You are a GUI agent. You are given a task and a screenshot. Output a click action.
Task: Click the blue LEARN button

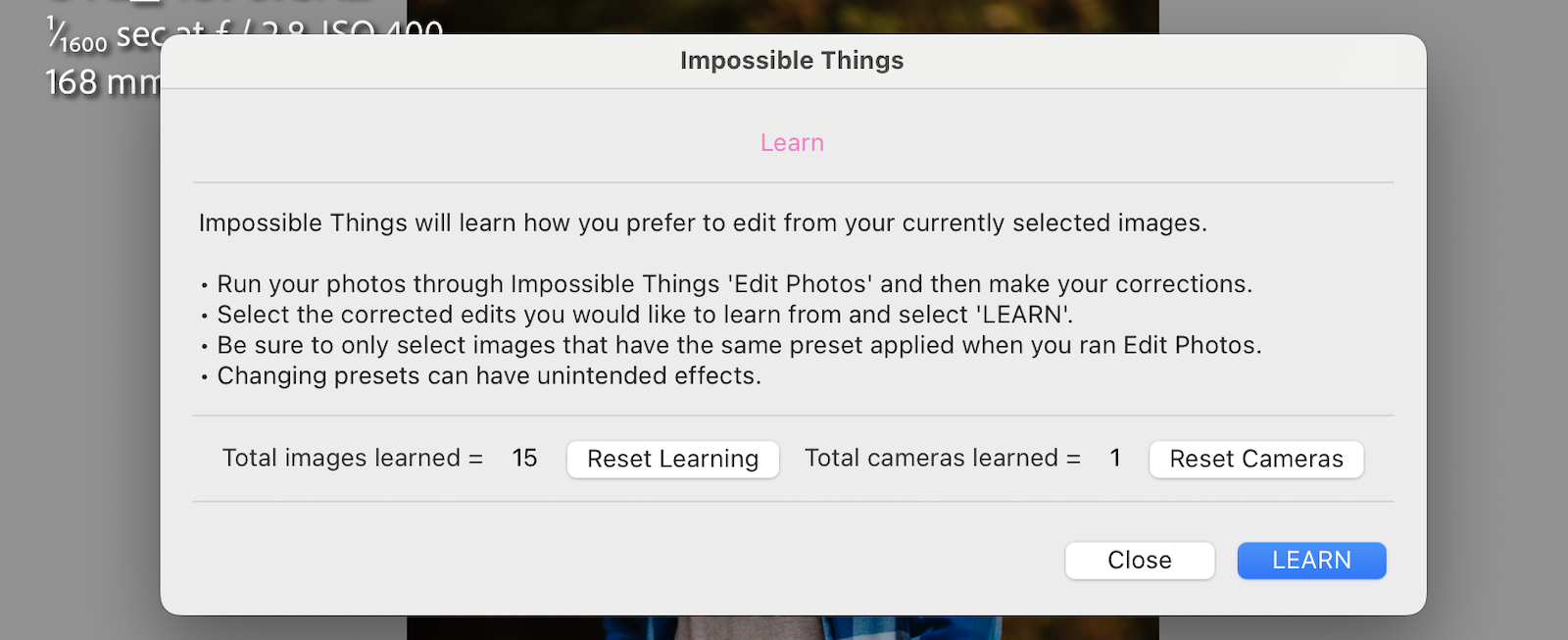(x=1311, y=561)
